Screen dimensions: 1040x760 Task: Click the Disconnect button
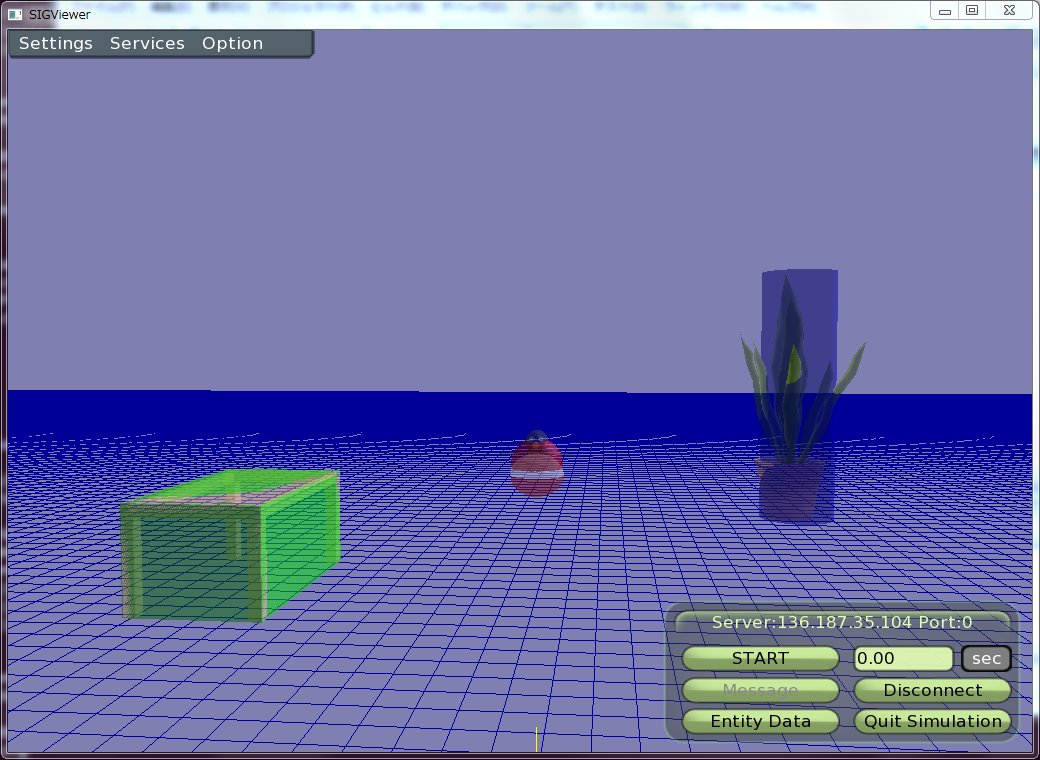tap(932, 690)
